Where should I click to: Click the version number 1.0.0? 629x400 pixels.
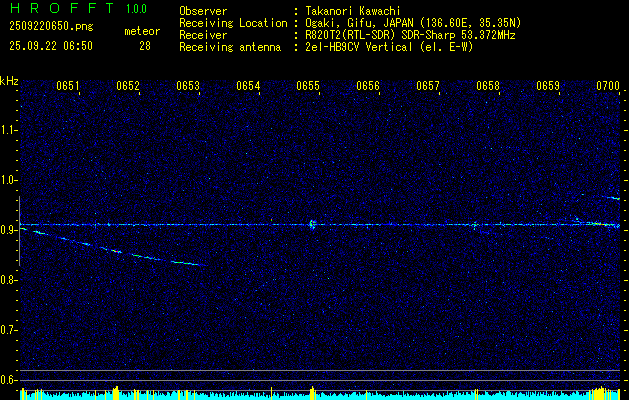[136, 9]
